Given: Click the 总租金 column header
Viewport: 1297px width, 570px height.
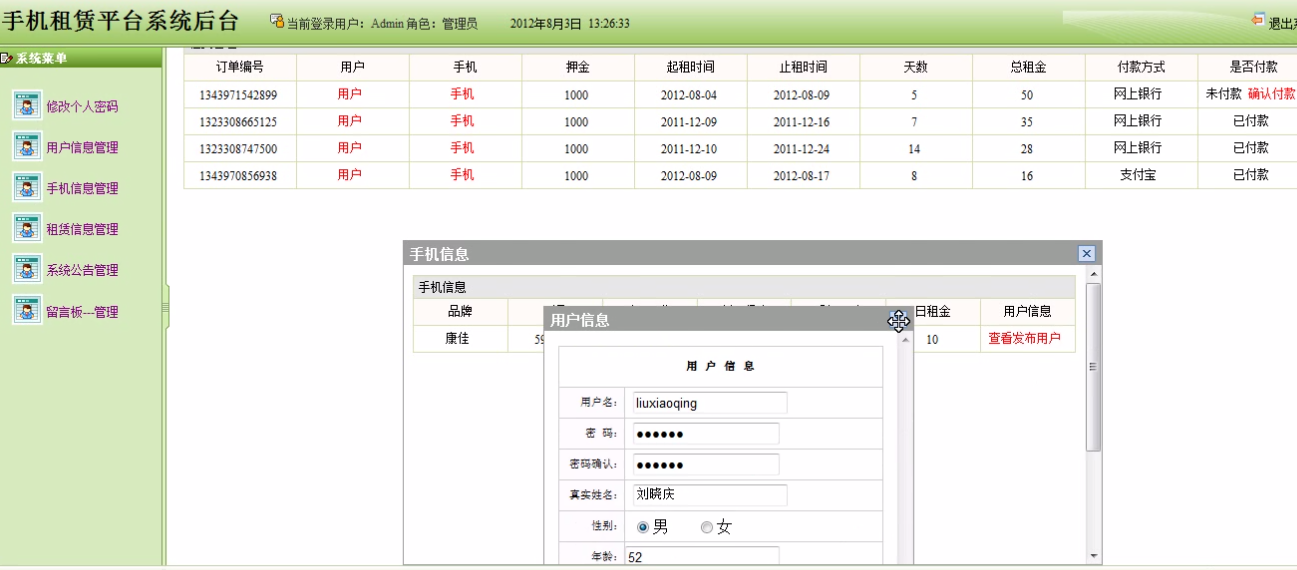Looking at the screenshot, I should tap(1028, 67).
